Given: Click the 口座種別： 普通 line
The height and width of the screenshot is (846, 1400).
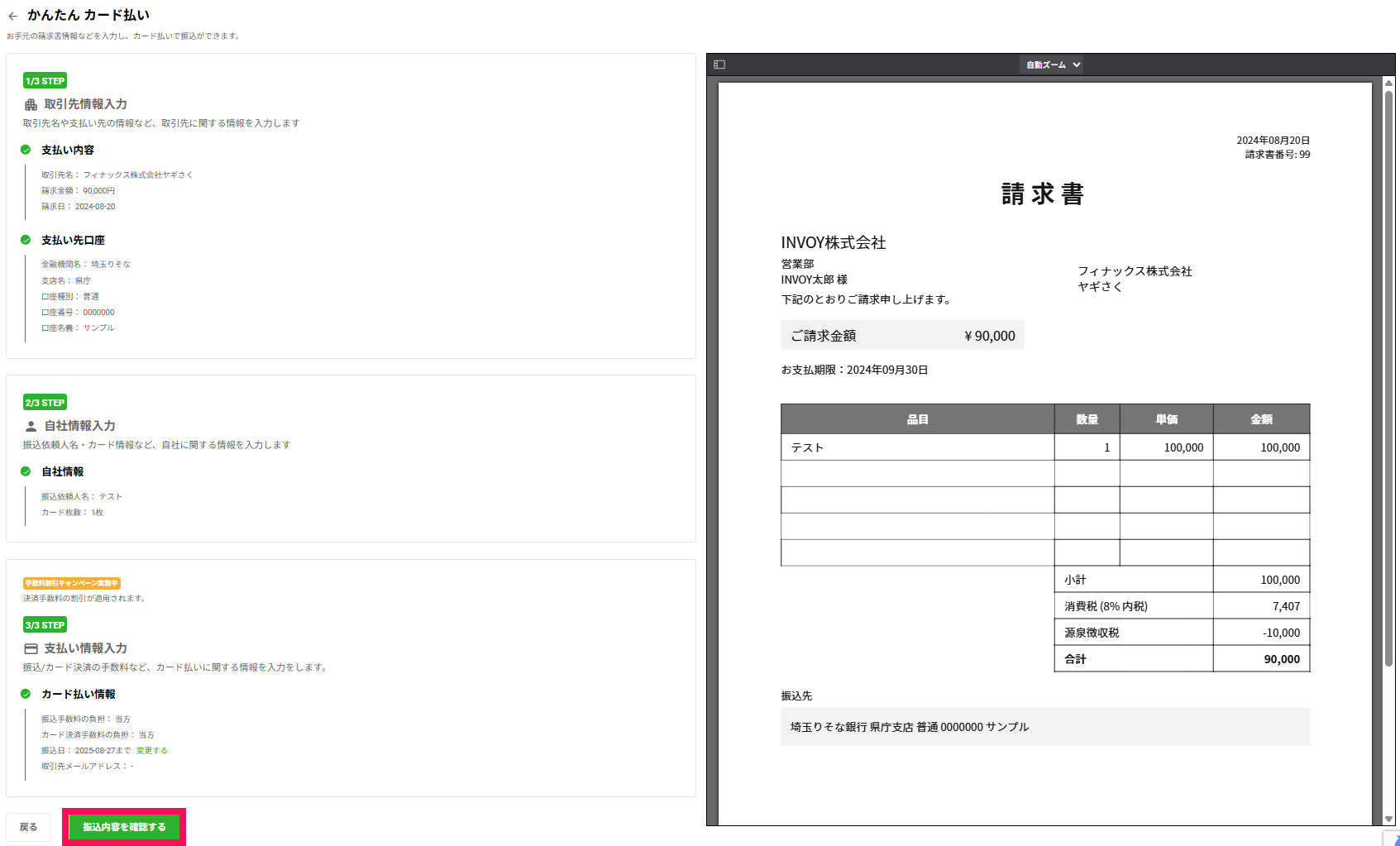Looking at the screenshot, I should 70,297.
